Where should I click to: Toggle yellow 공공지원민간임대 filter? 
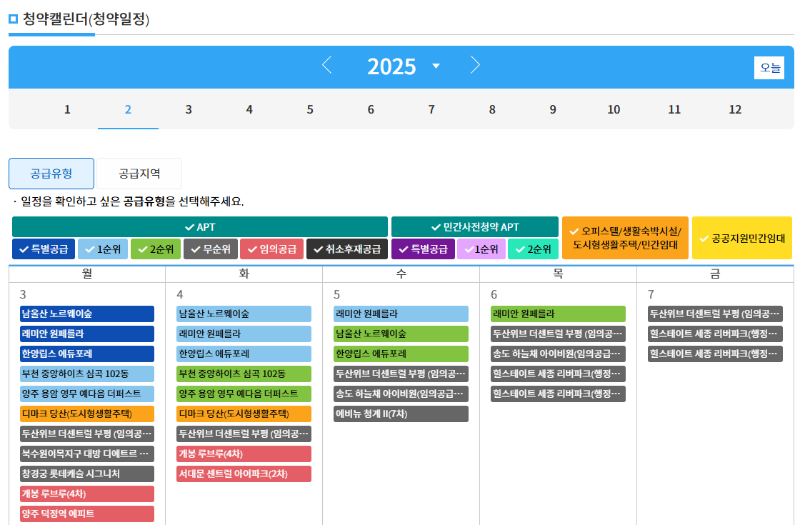click(x=742, y=238)
